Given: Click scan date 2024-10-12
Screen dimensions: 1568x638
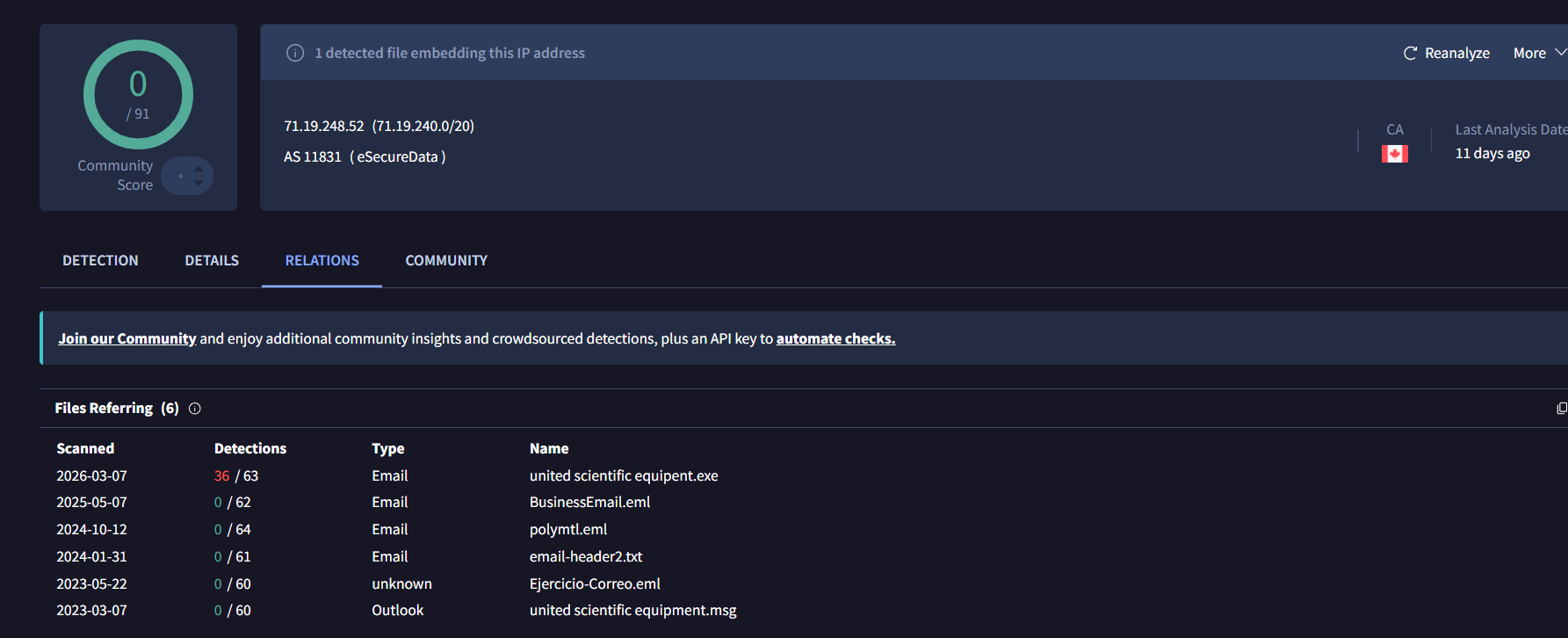Looking at the screenshot, I should click(91, 529).
